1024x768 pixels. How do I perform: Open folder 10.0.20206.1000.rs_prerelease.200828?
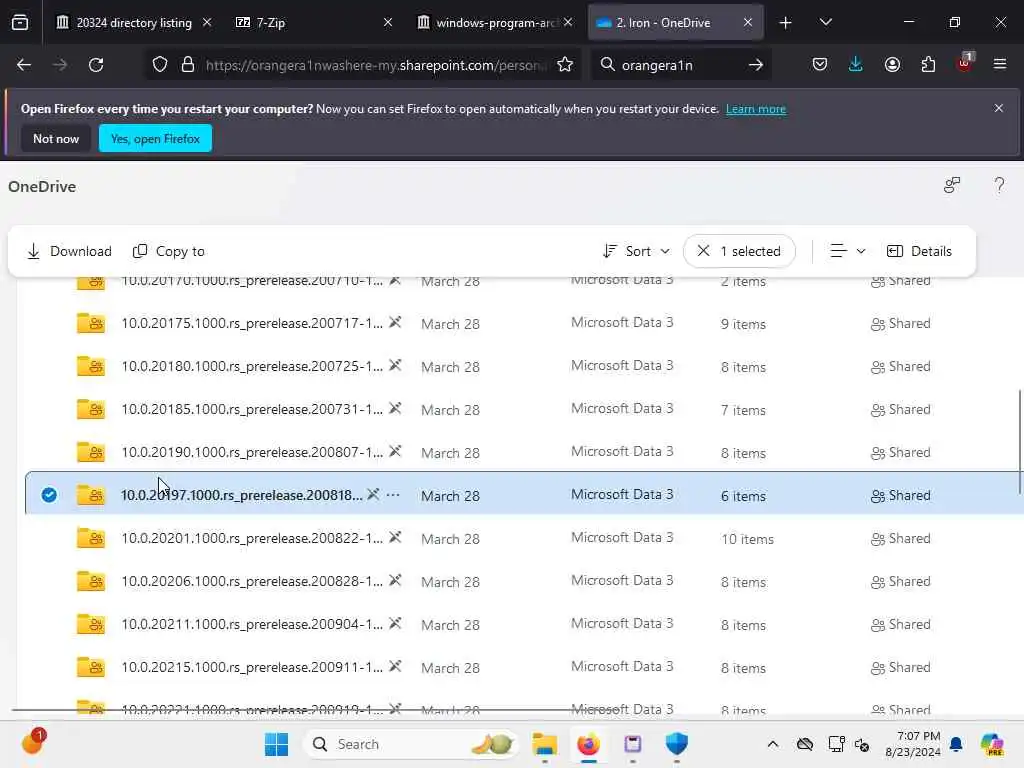tap(252, 581)
